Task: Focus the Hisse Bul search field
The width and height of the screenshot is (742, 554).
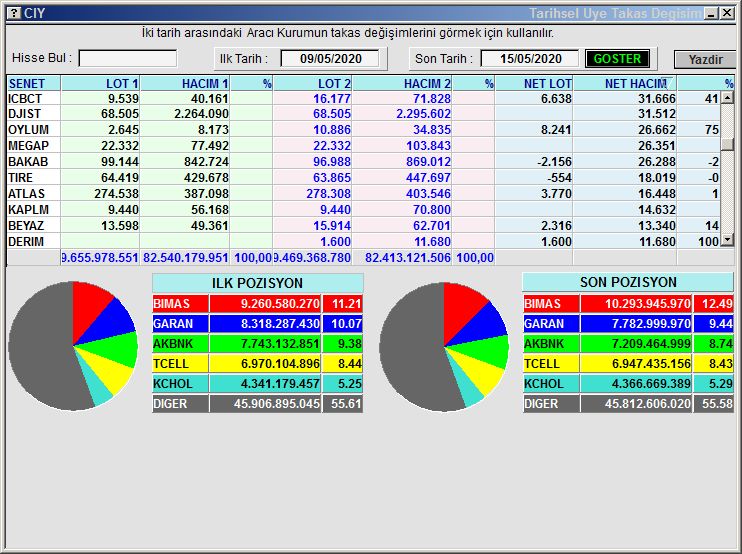Action: [x=128, y=59]
